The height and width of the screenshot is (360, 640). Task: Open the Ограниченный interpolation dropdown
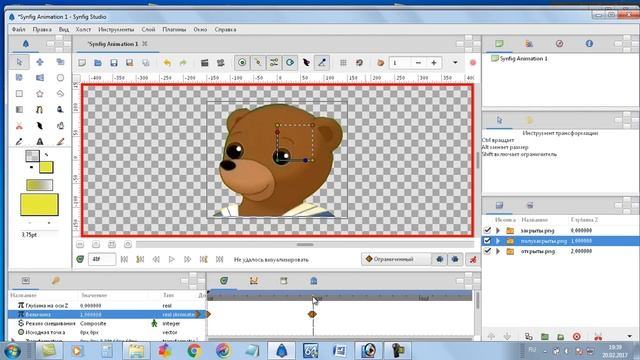point(395,259)
